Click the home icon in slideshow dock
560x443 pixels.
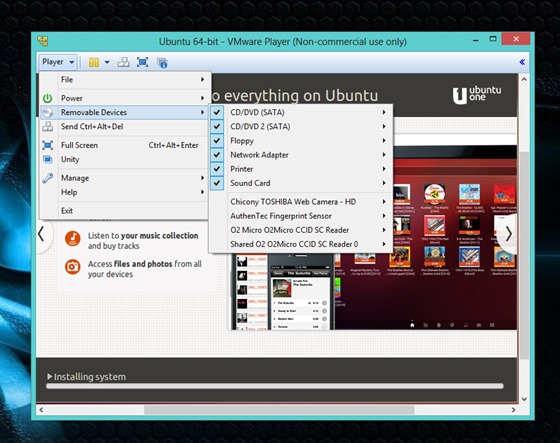[412, 325]
